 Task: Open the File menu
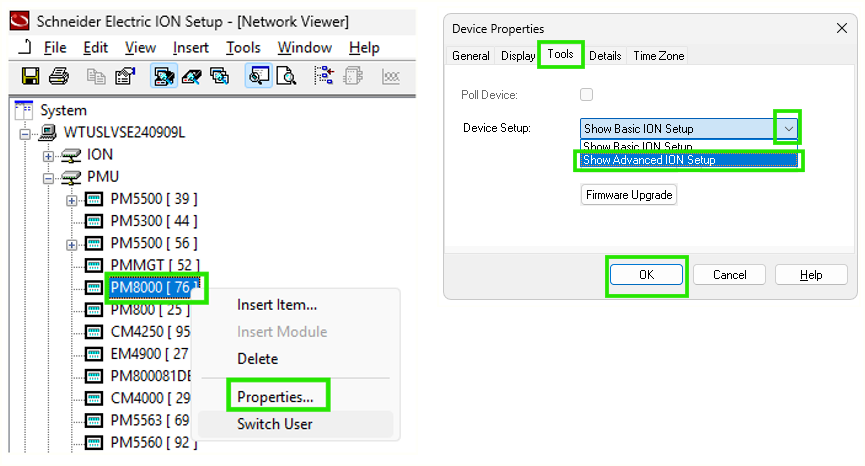tap(55, 48)
